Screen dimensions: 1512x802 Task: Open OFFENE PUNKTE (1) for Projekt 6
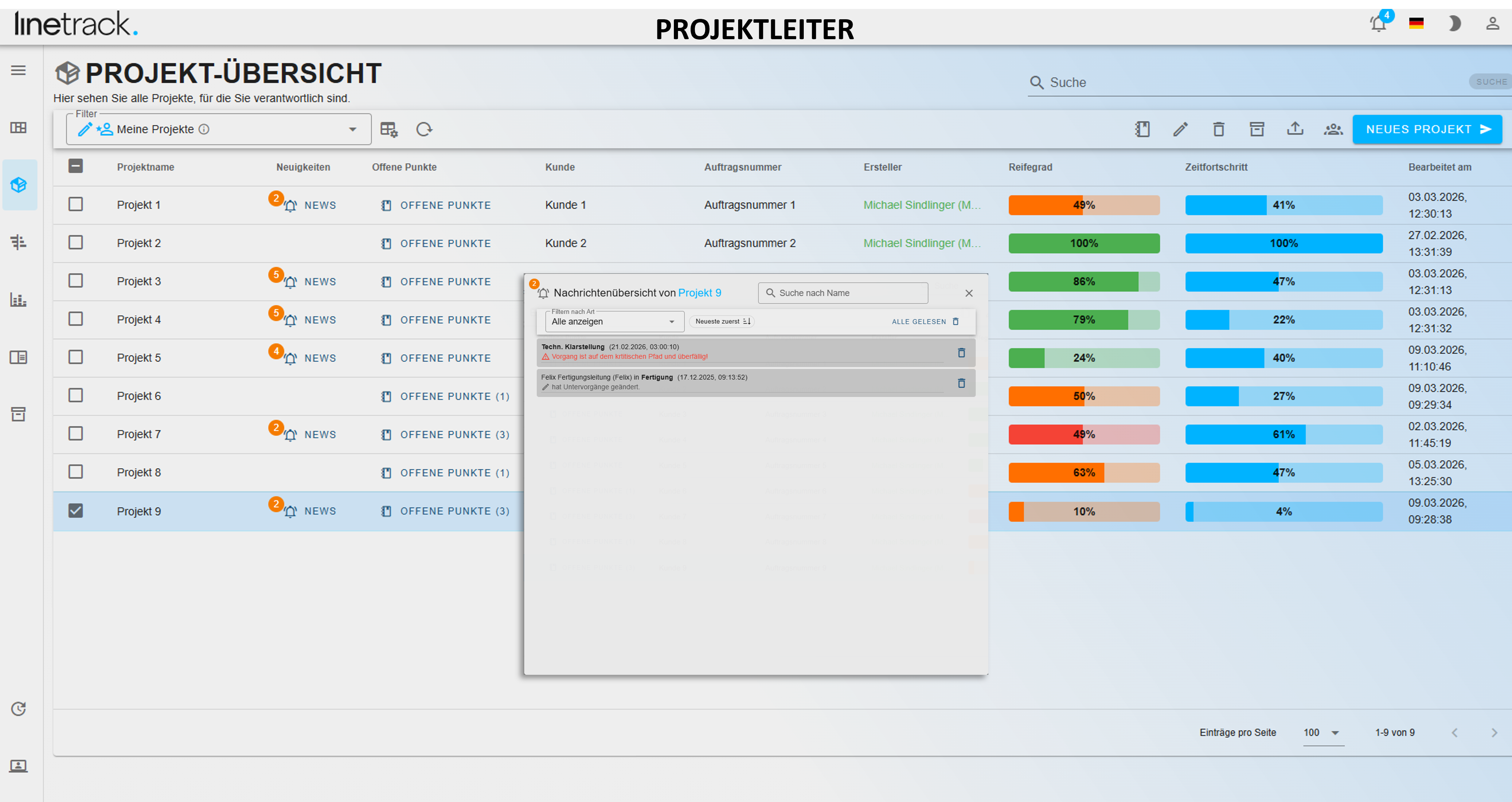tap(445, 396)
